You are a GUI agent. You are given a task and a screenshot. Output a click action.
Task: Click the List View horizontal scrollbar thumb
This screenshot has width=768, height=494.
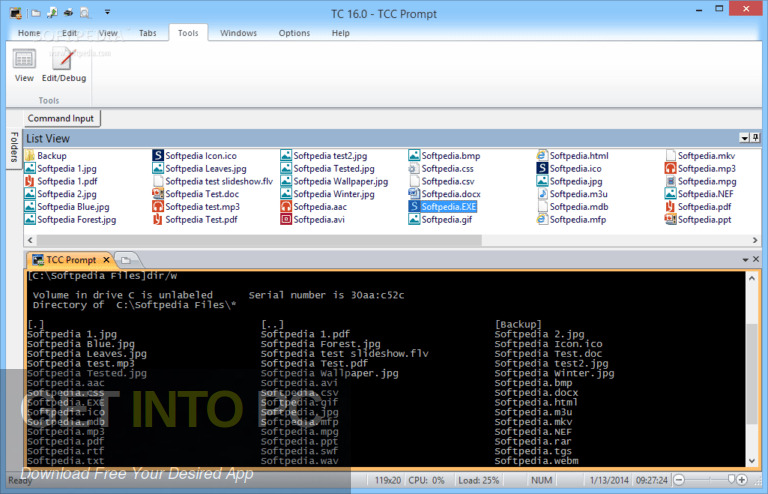[x=260, y=240]
